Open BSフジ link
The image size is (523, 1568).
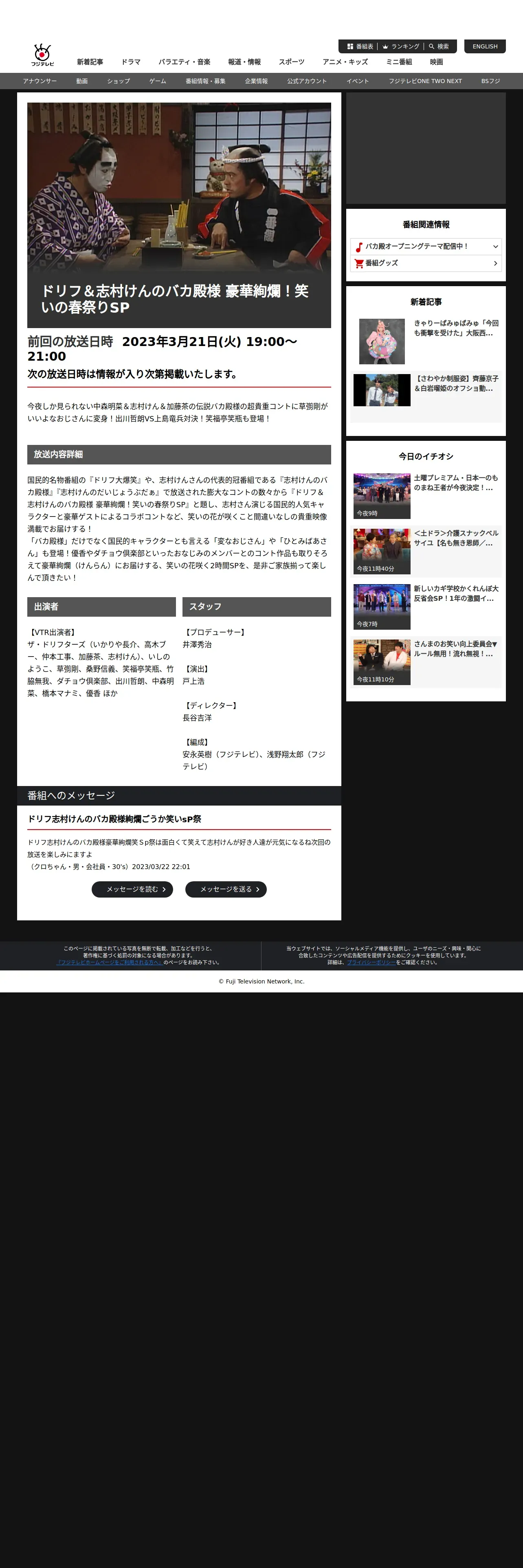point(490,81)
